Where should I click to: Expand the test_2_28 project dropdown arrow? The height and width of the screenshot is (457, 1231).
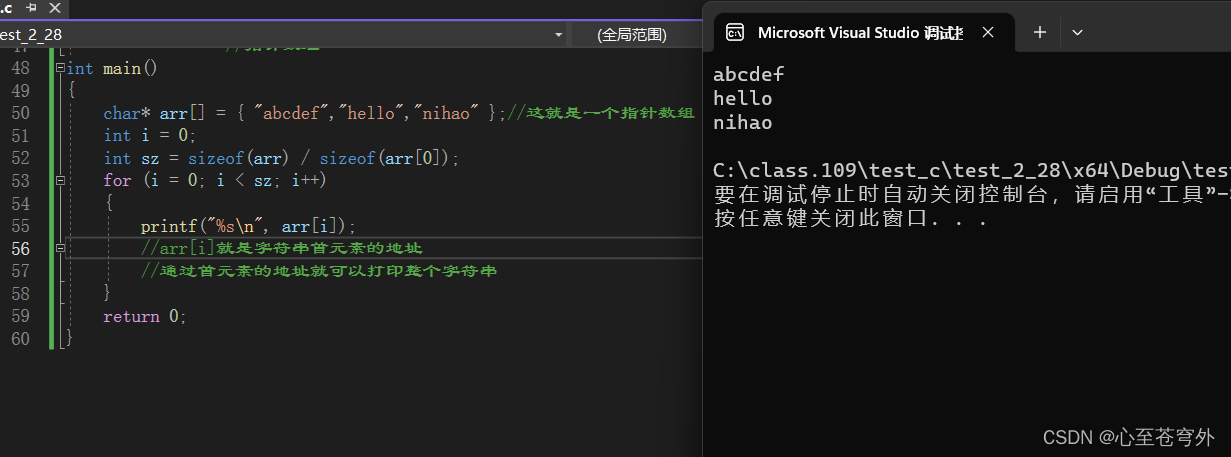tap(559, 35)
